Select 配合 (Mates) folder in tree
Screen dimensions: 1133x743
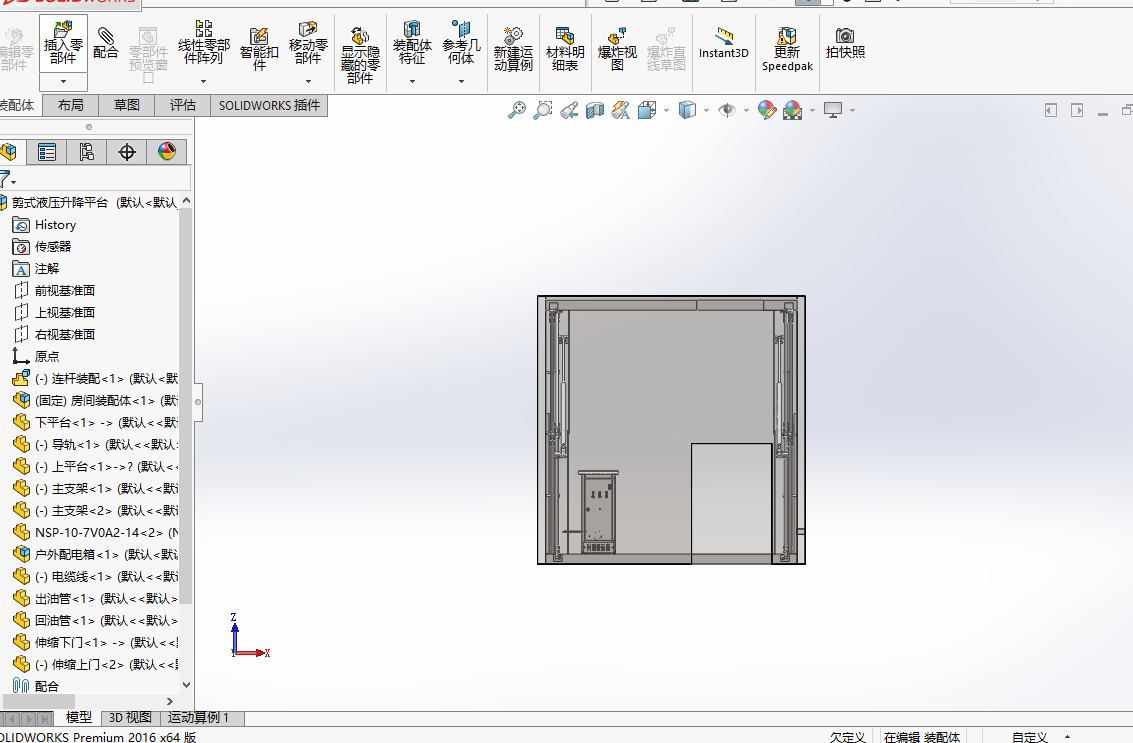(36, 686)
